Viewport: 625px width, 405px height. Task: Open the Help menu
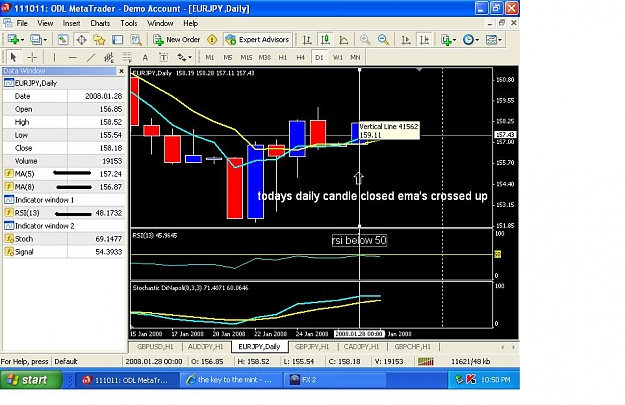click(x=191, y=24)
